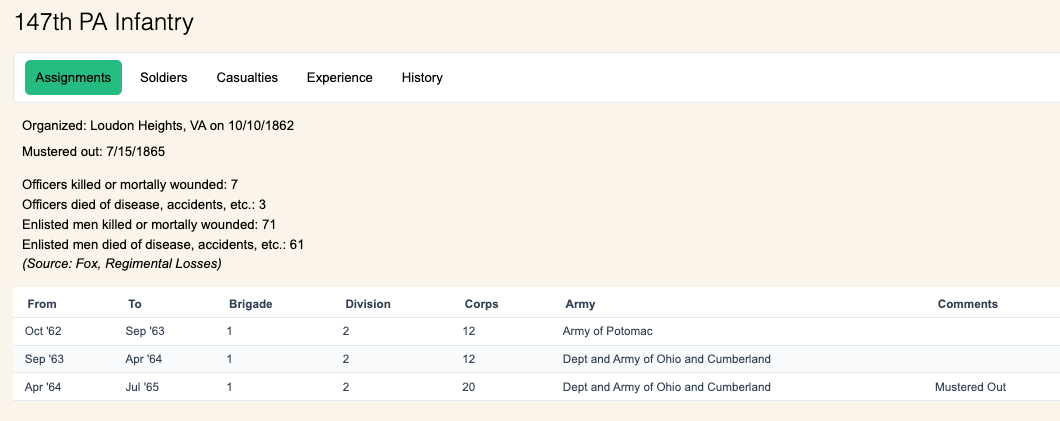Click the Division column header
The image size is (1060, 421).
click(x=367, y=304)
